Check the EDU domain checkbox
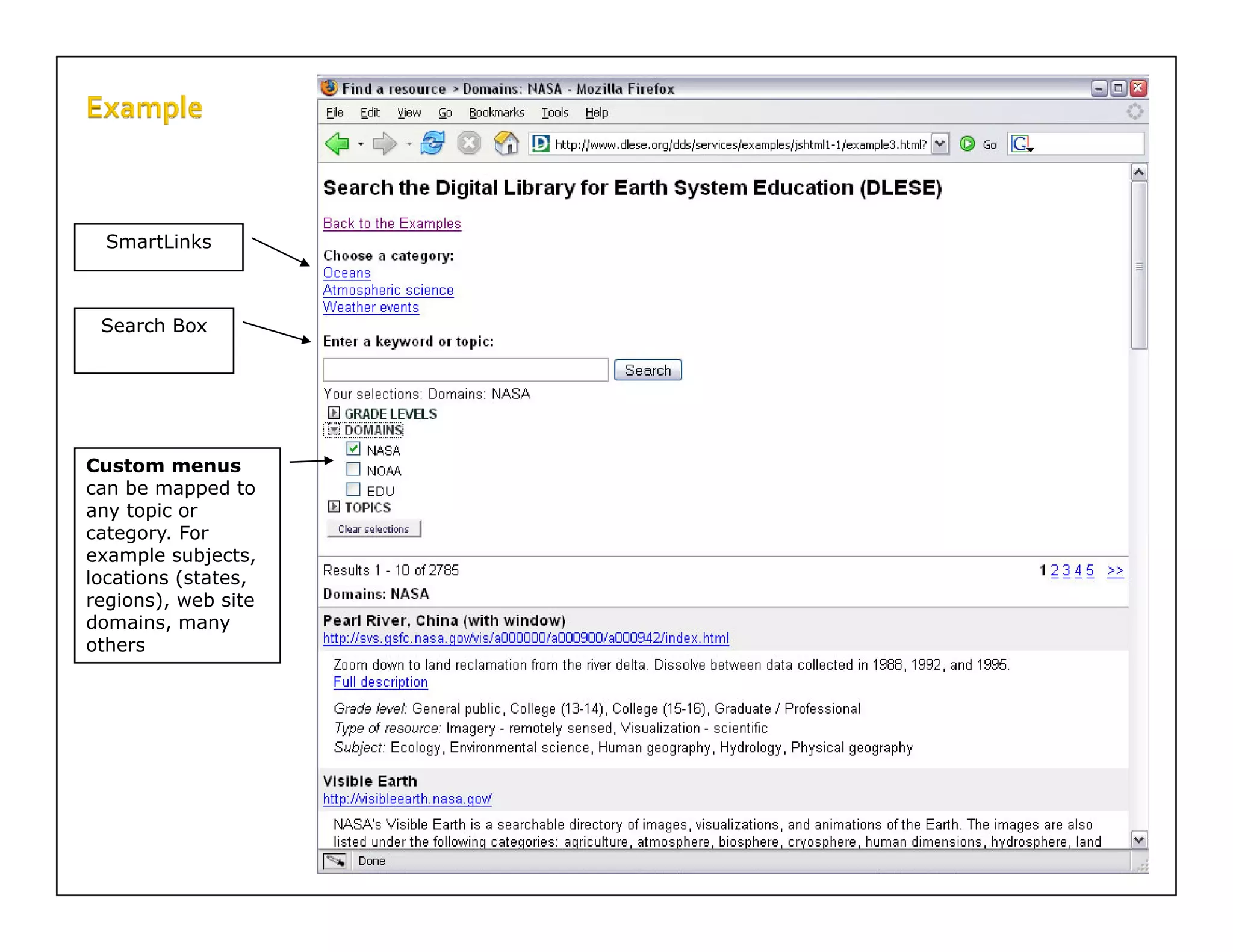 (353, 489)
